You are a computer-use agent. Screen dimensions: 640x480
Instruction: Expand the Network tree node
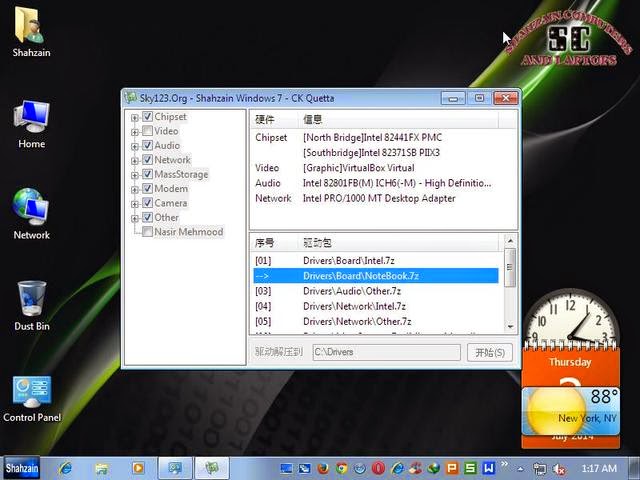point(135,161)
